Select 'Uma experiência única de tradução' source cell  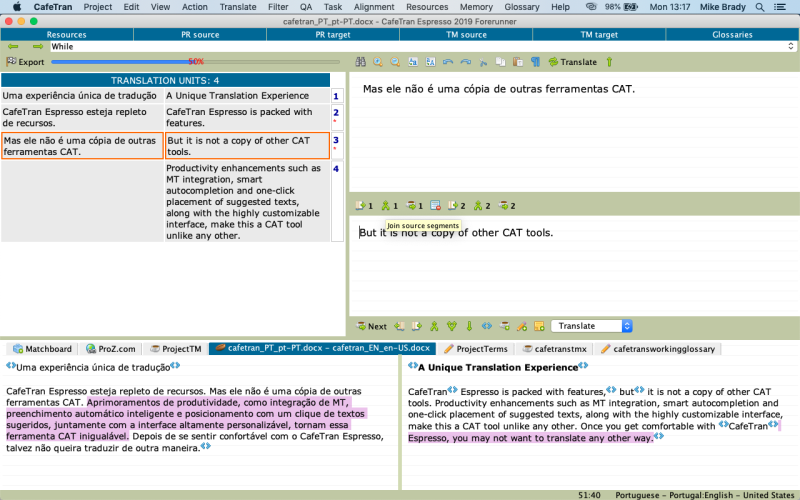coord(82,96)
